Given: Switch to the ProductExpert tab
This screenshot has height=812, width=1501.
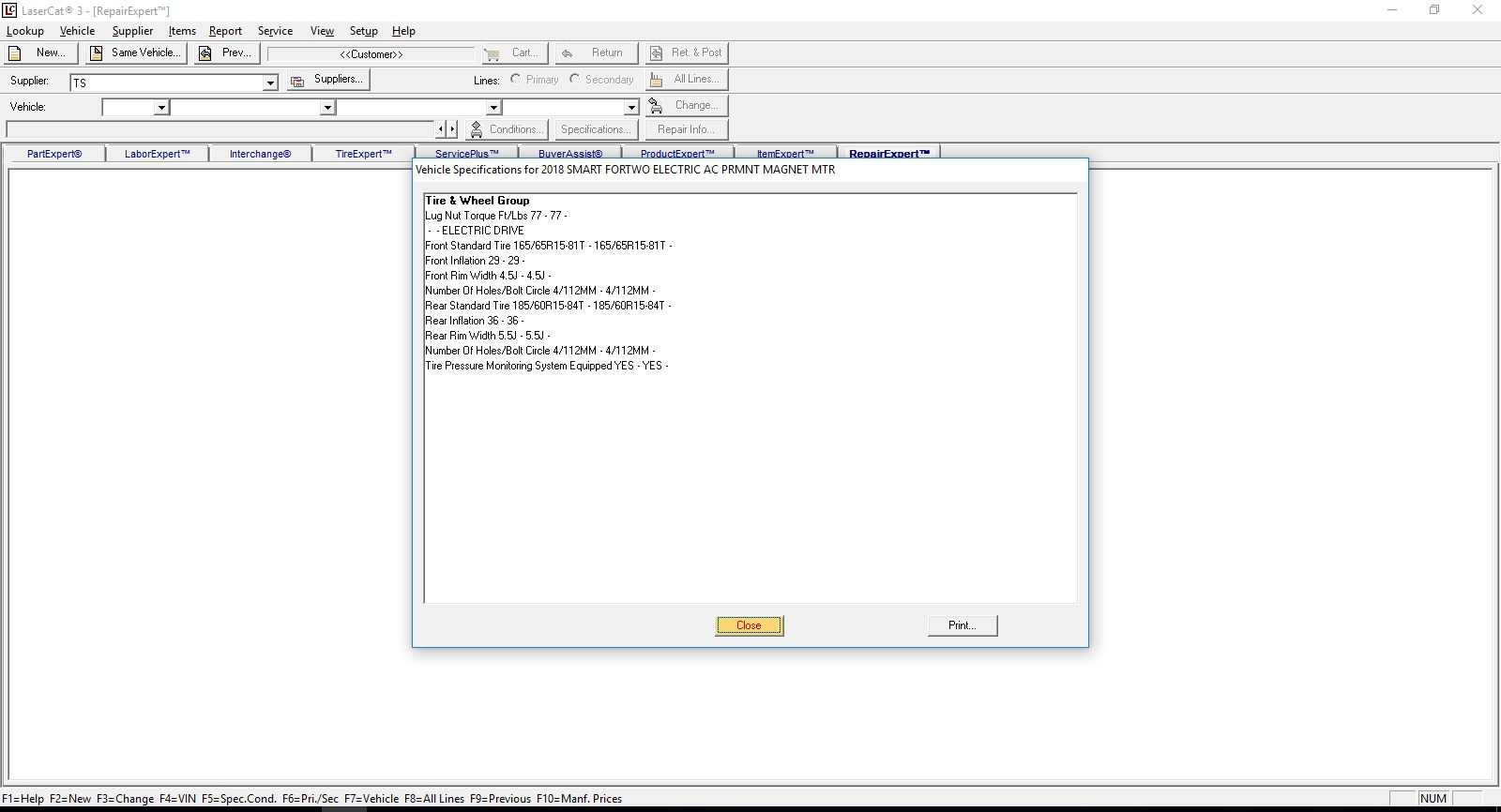Looking at the screenshot, I should [x=677, y=153].
